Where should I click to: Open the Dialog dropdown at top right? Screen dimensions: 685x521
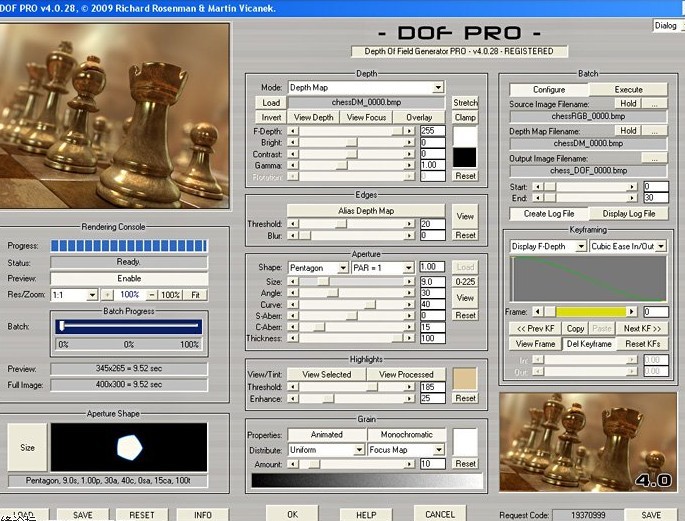click(668, 26)
